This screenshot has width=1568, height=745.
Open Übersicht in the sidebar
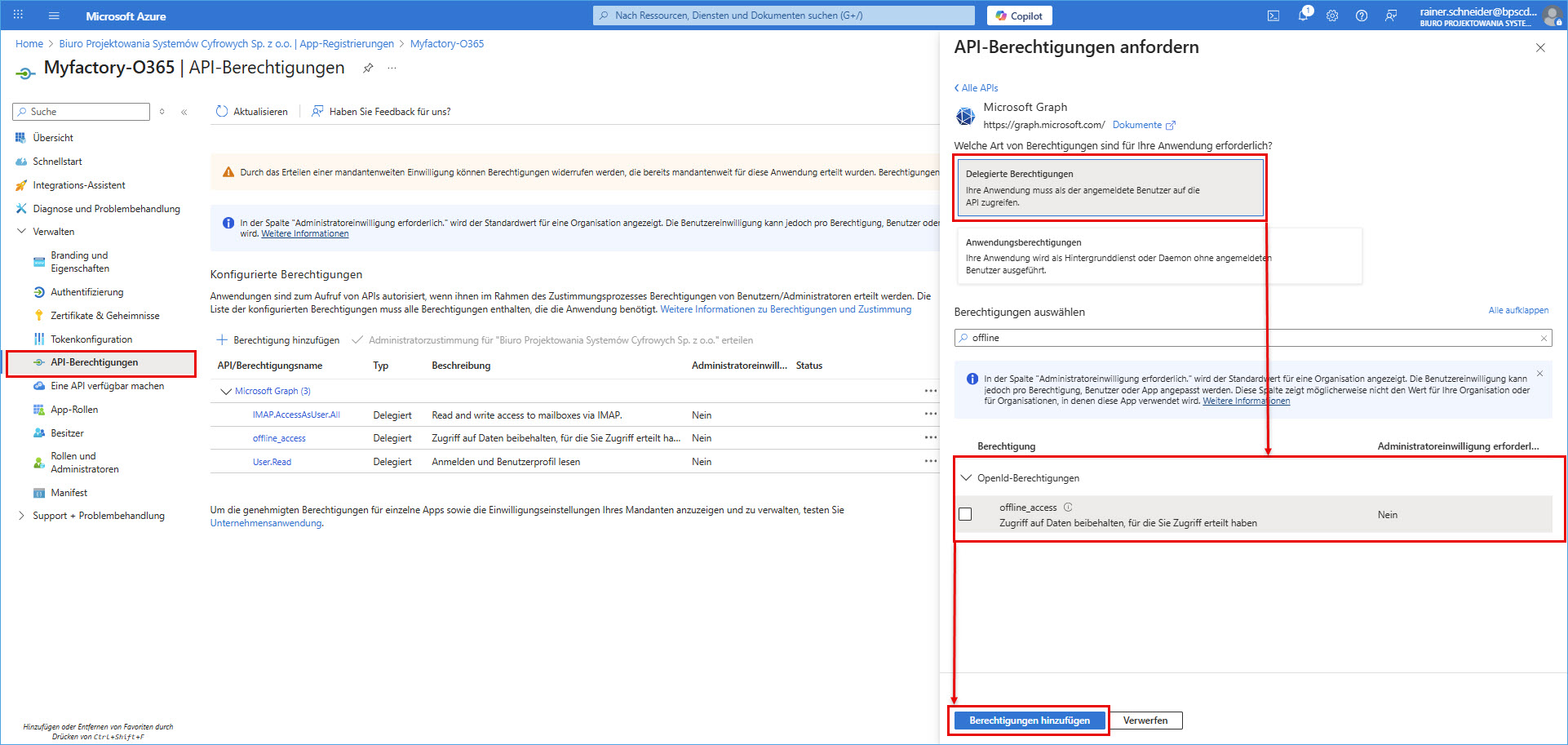[x=53, y=138]
